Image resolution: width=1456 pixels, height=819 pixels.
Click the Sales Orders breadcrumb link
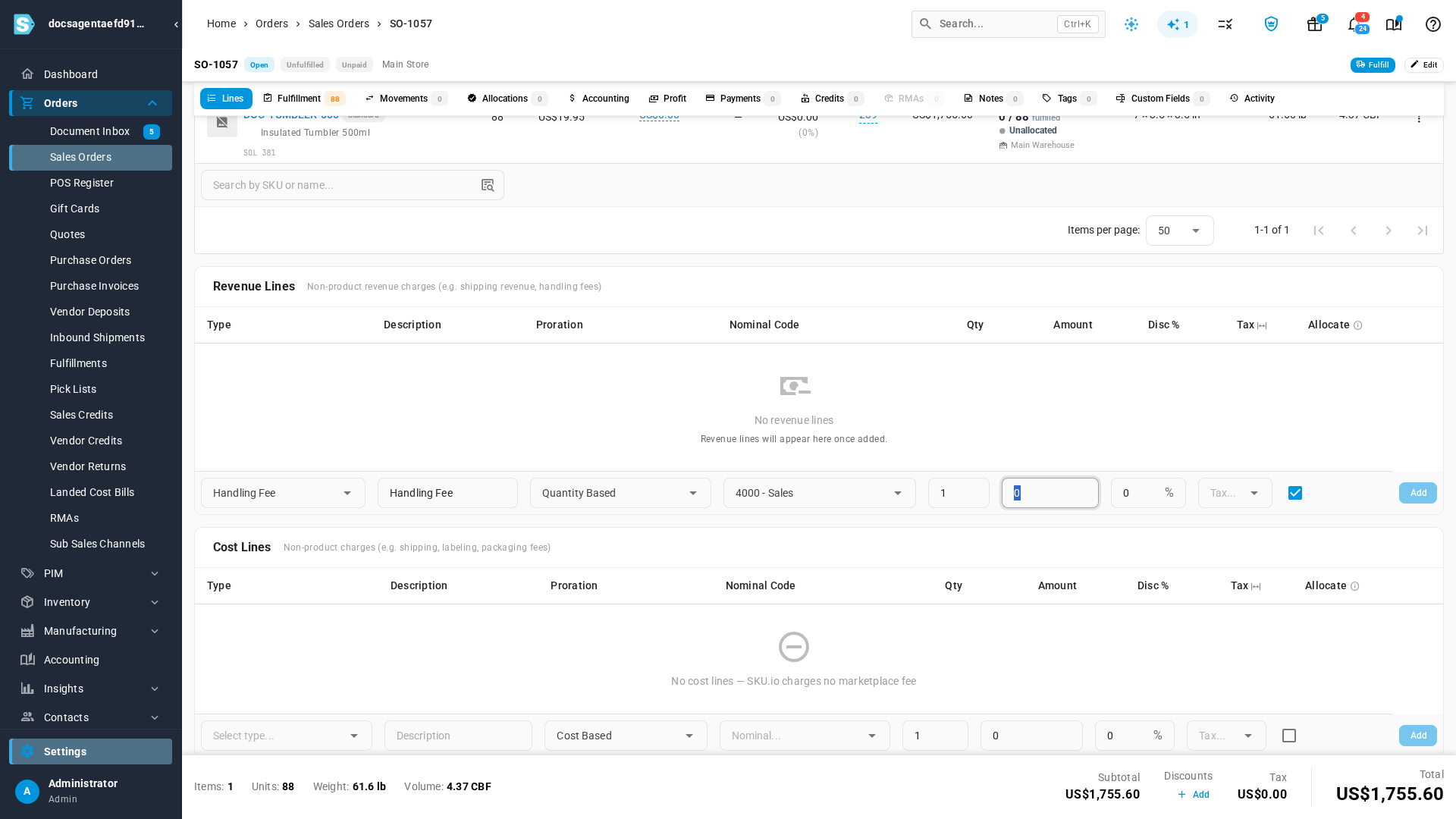pyautogui.click(x=338, y=24)
